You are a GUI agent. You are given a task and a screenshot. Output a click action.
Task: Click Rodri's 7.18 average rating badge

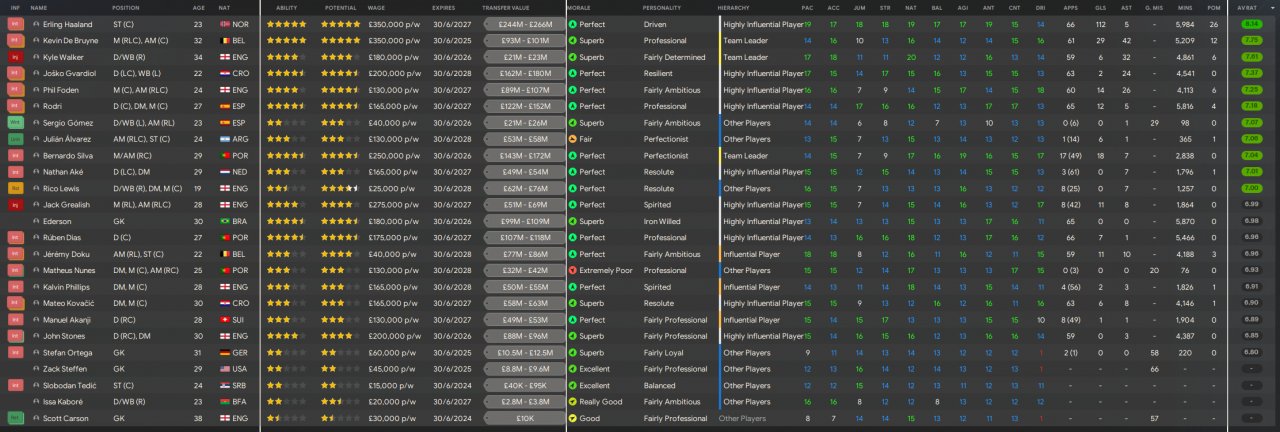tap(1250, 106)
